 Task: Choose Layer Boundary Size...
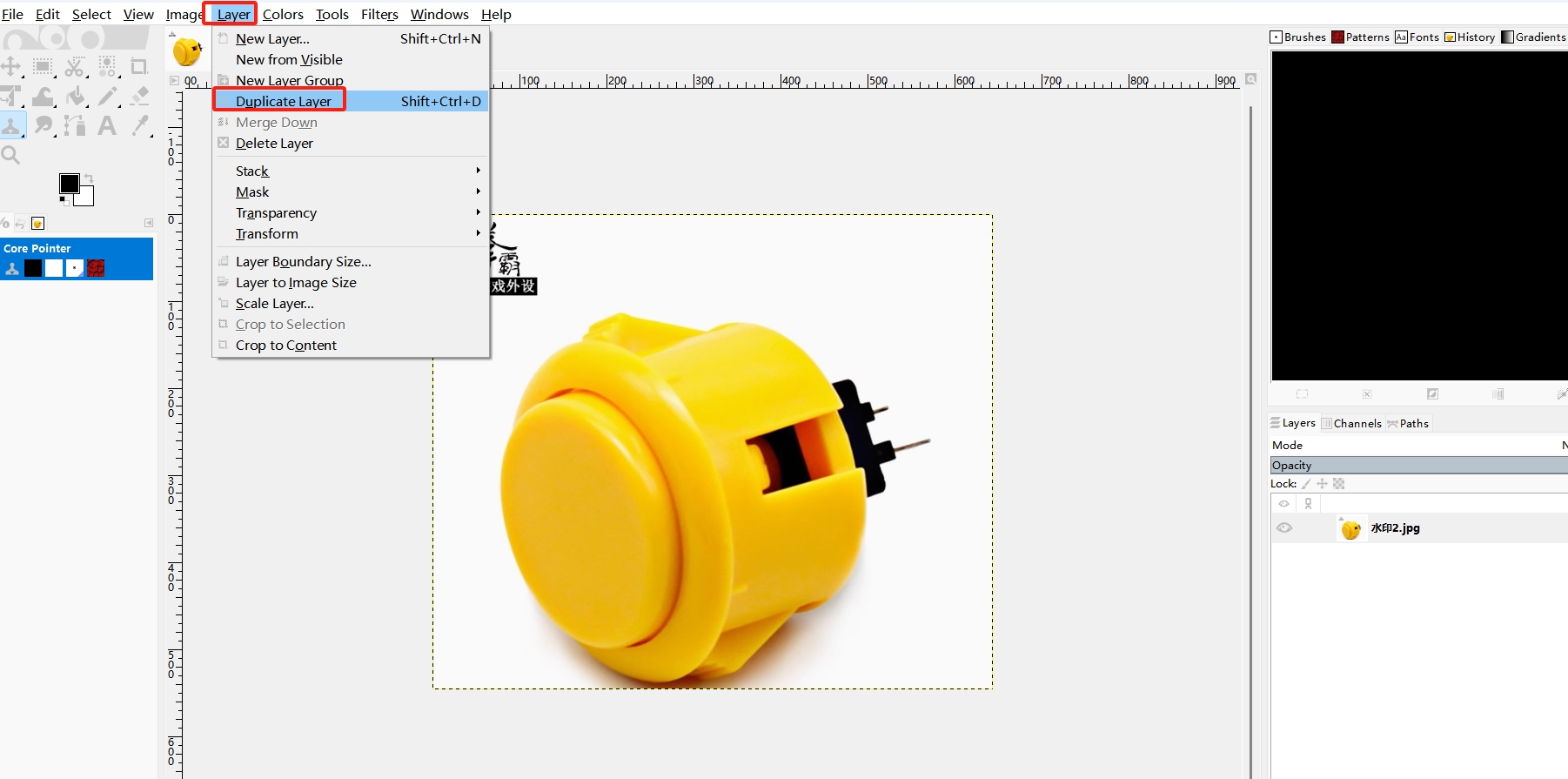coord(352,261)
